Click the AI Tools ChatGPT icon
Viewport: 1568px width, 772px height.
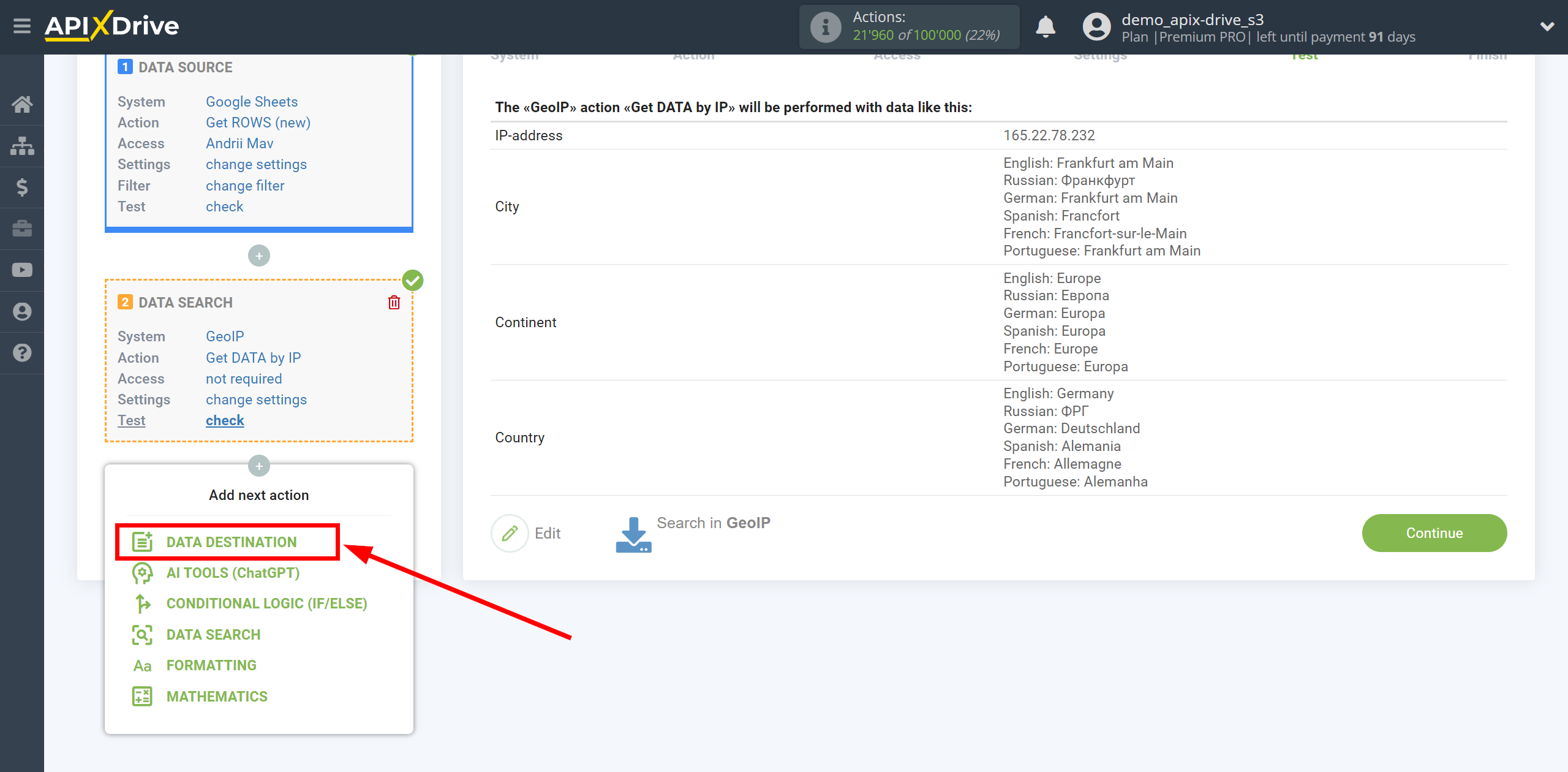tap(142, 573)
